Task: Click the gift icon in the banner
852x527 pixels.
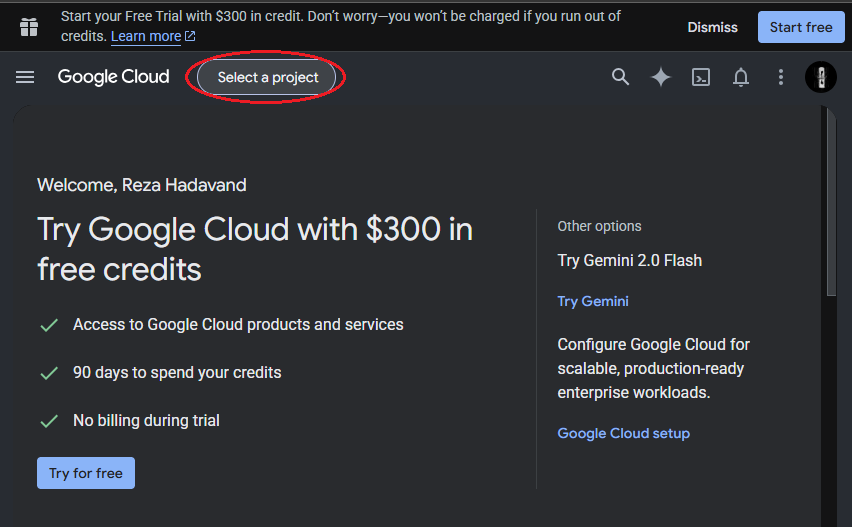Action: [29, 27]
